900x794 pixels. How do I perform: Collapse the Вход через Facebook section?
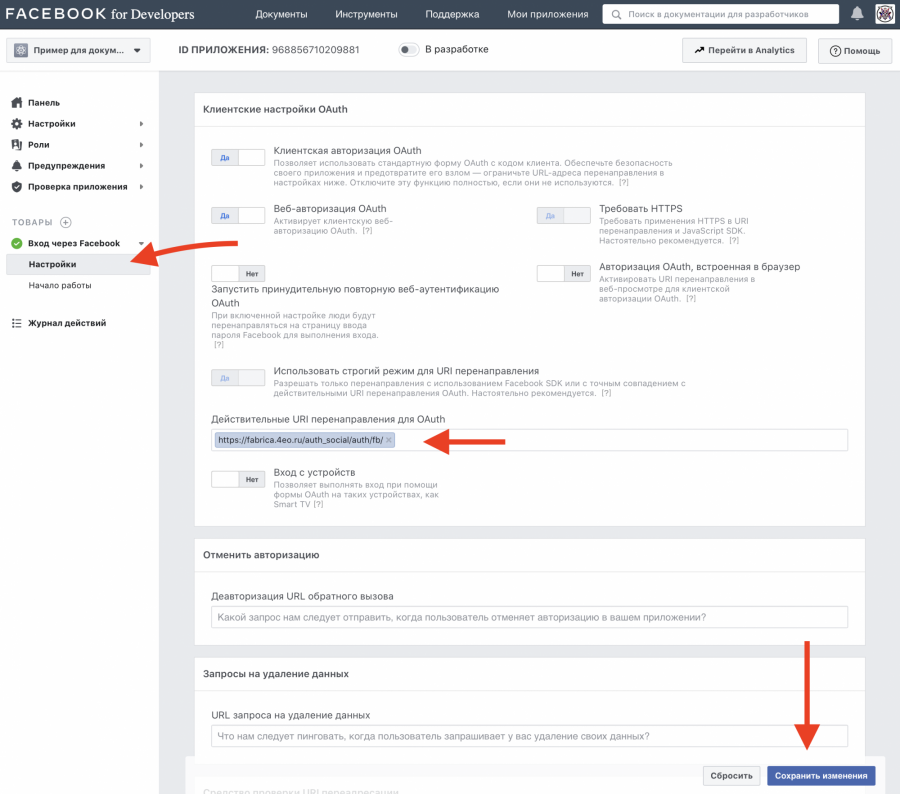[141, 244]
